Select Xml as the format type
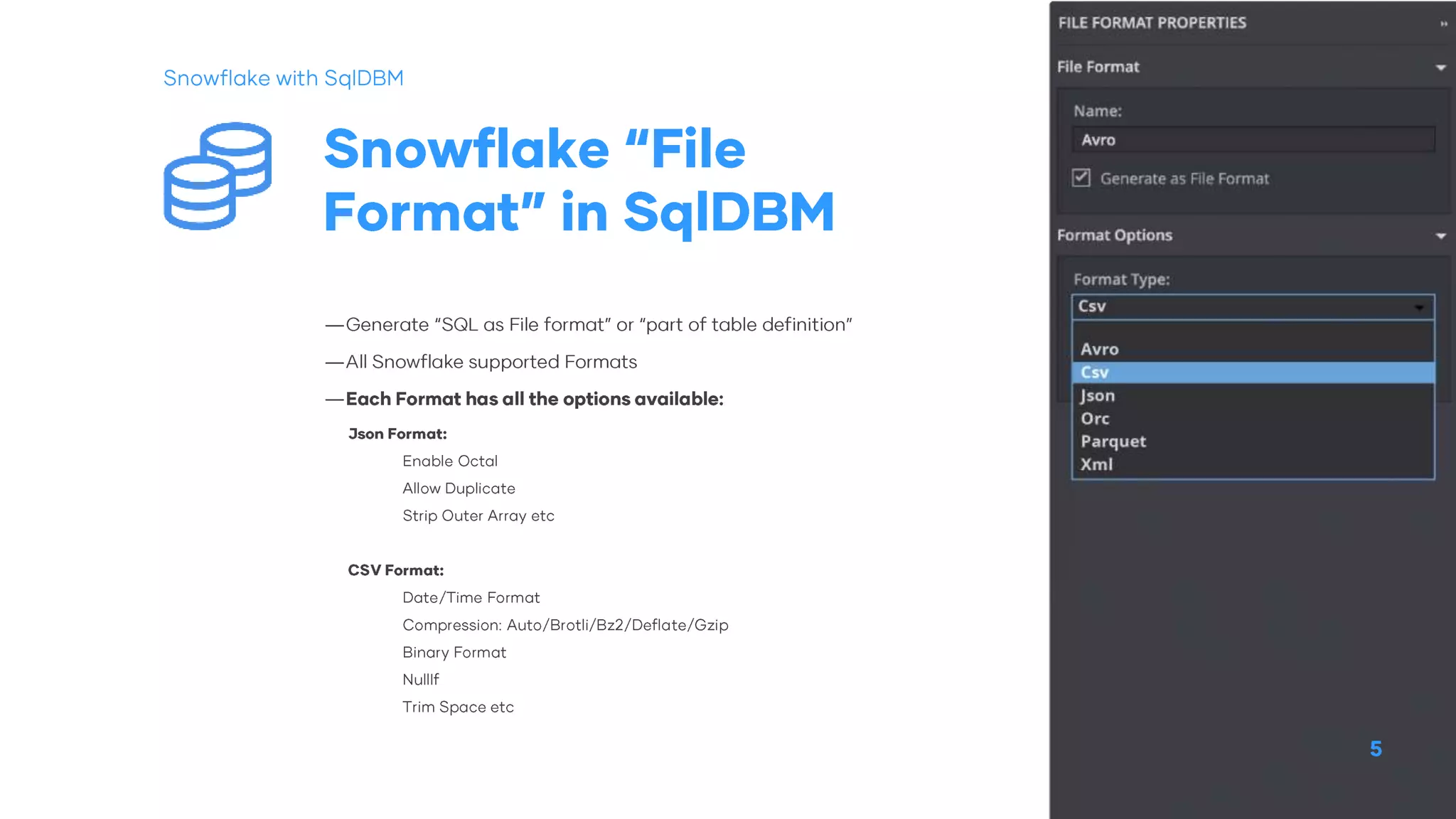Screen dimensions: 1456x819 (1096, 464)
